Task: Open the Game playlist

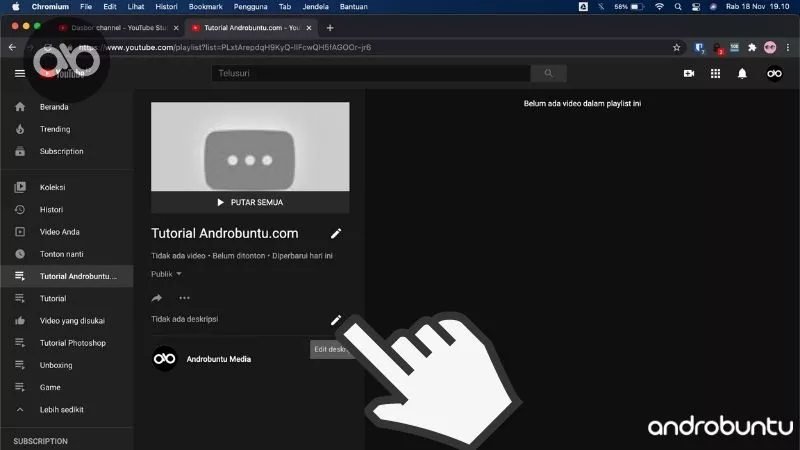Action: [67, 388]
